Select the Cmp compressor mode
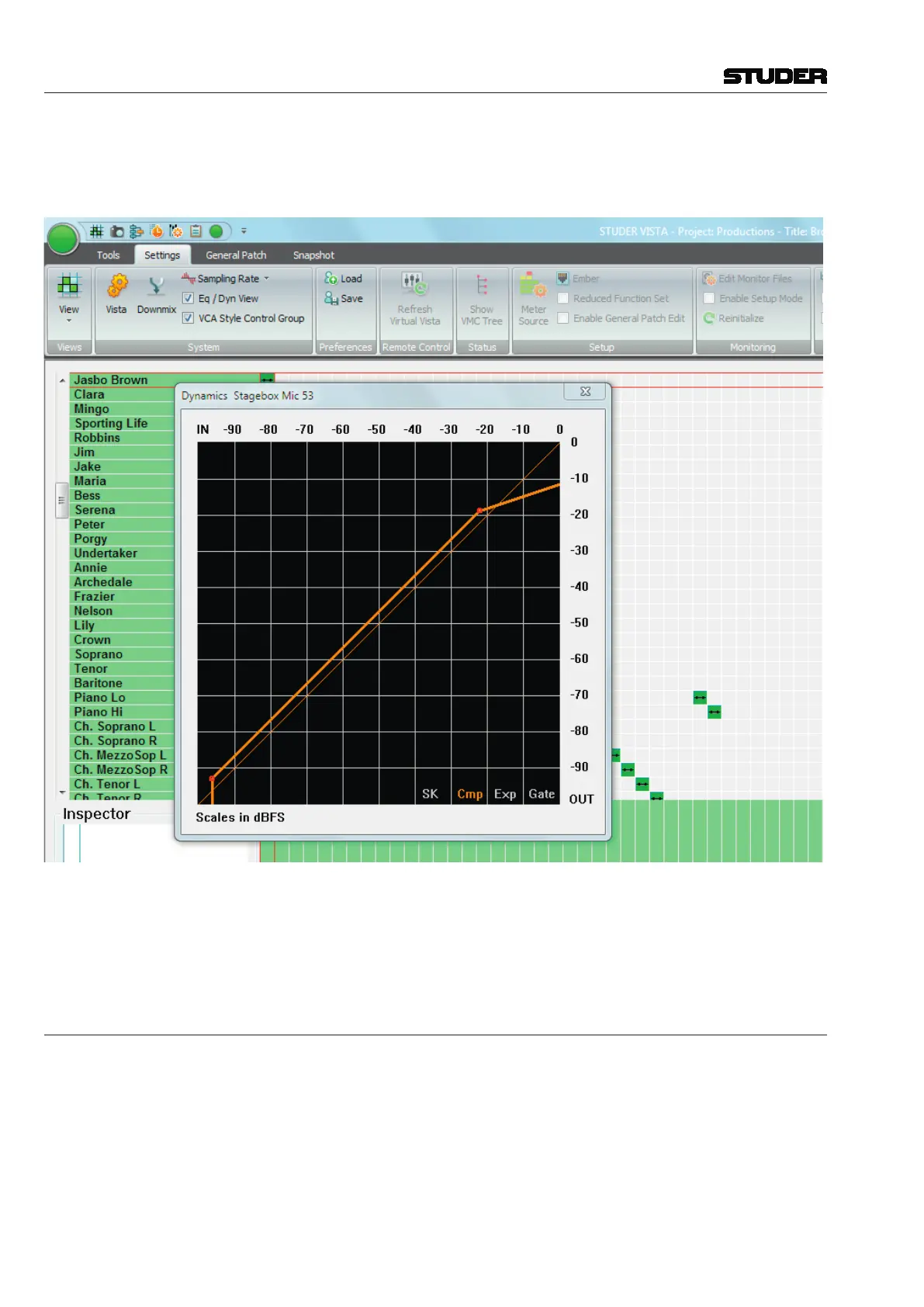Screen dimensions: 924x1307 tap(469, 794)
